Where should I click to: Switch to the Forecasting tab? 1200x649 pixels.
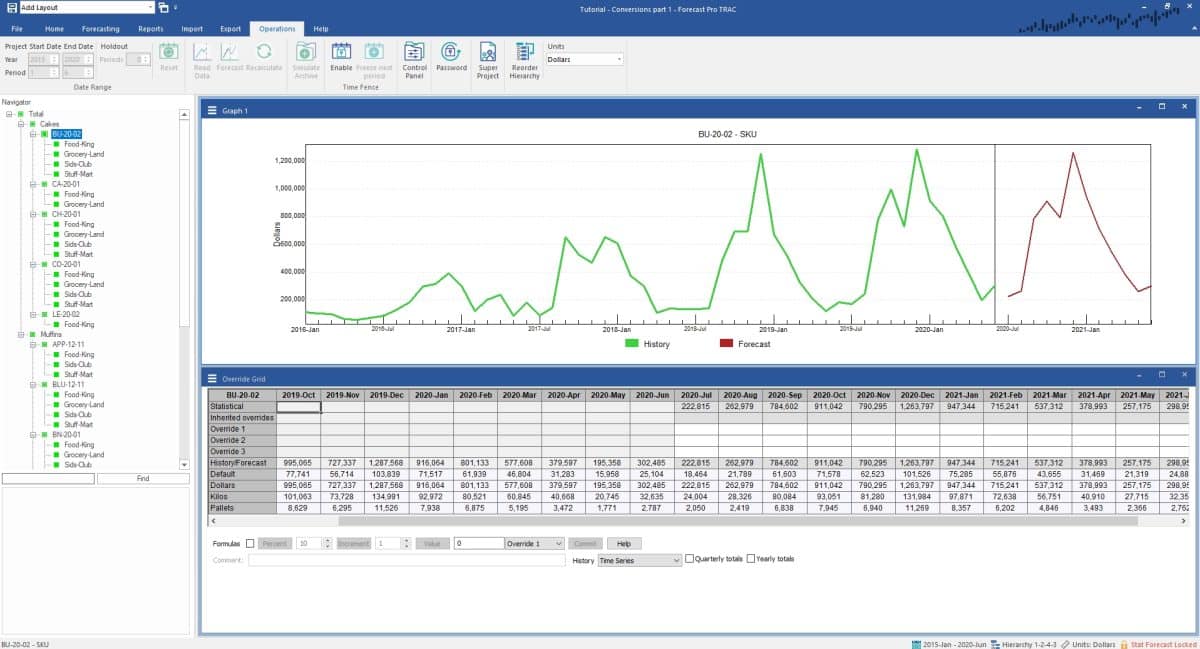click(100, 29)
